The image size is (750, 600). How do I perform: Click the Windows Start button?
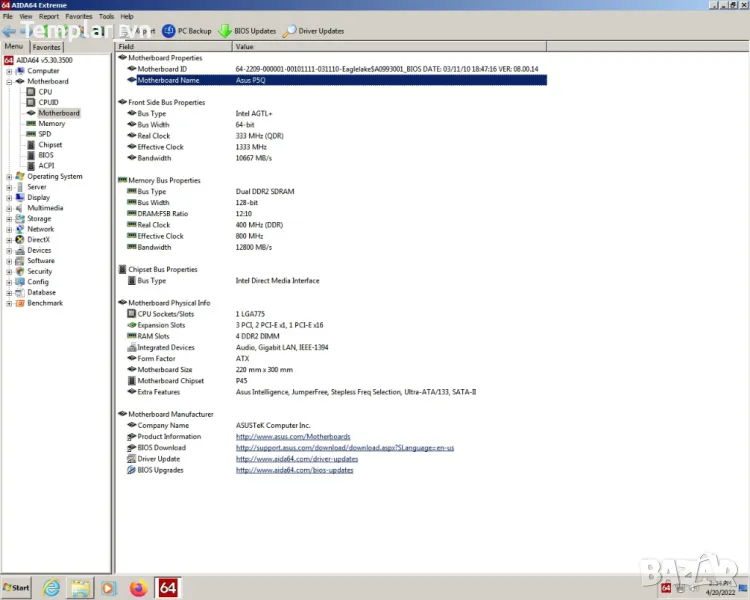[x=16, y=588]
